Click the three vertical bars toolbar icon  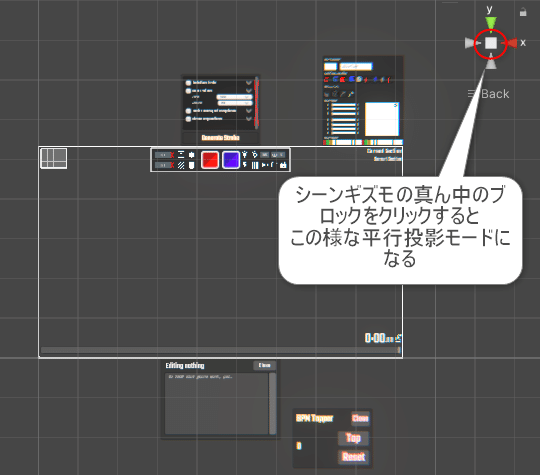(255, 165)
